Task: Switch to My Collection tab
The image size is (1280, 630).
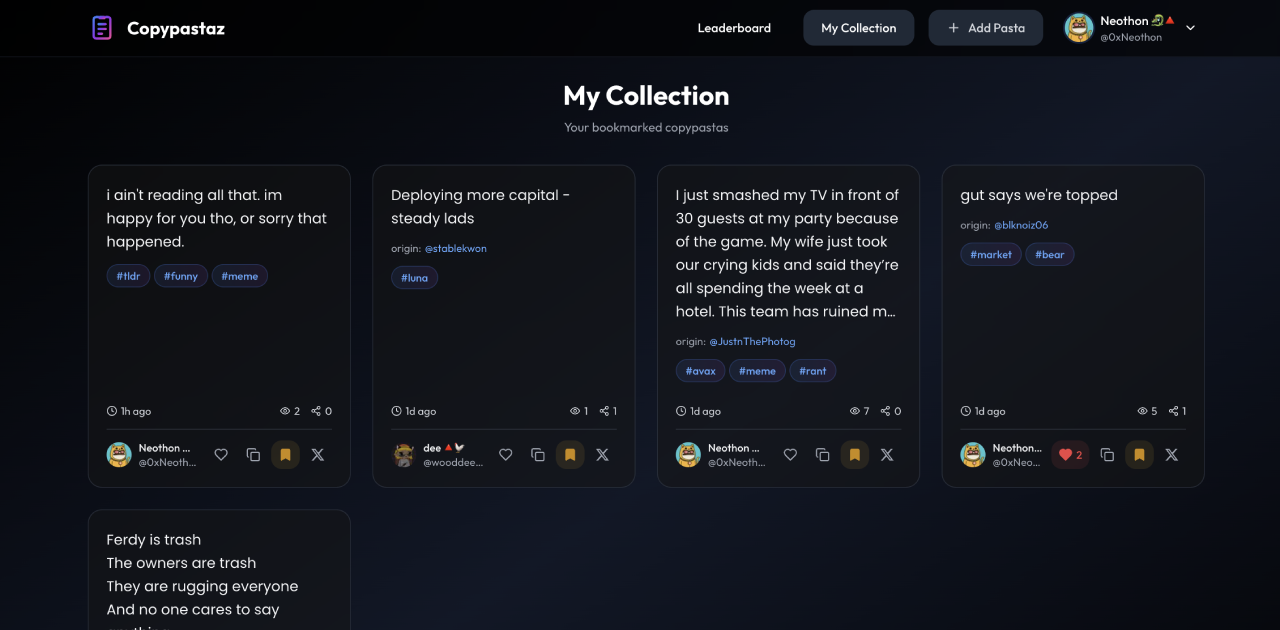Action: coord(859,28)
